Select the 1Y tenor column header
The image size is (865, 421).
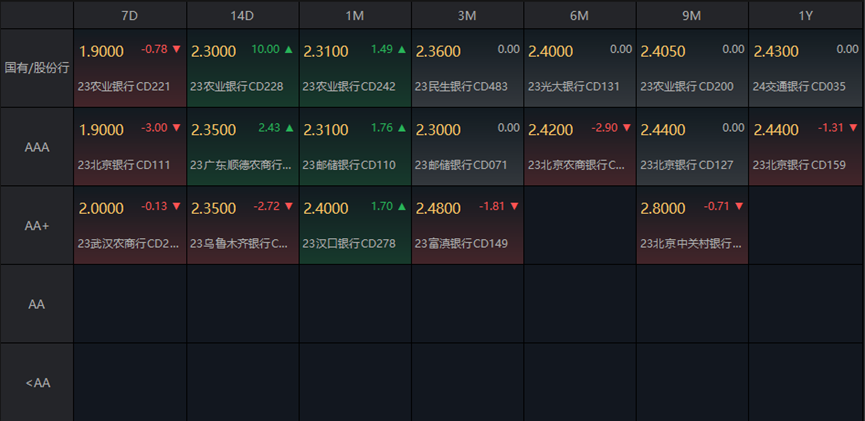(x=806, y=15)
